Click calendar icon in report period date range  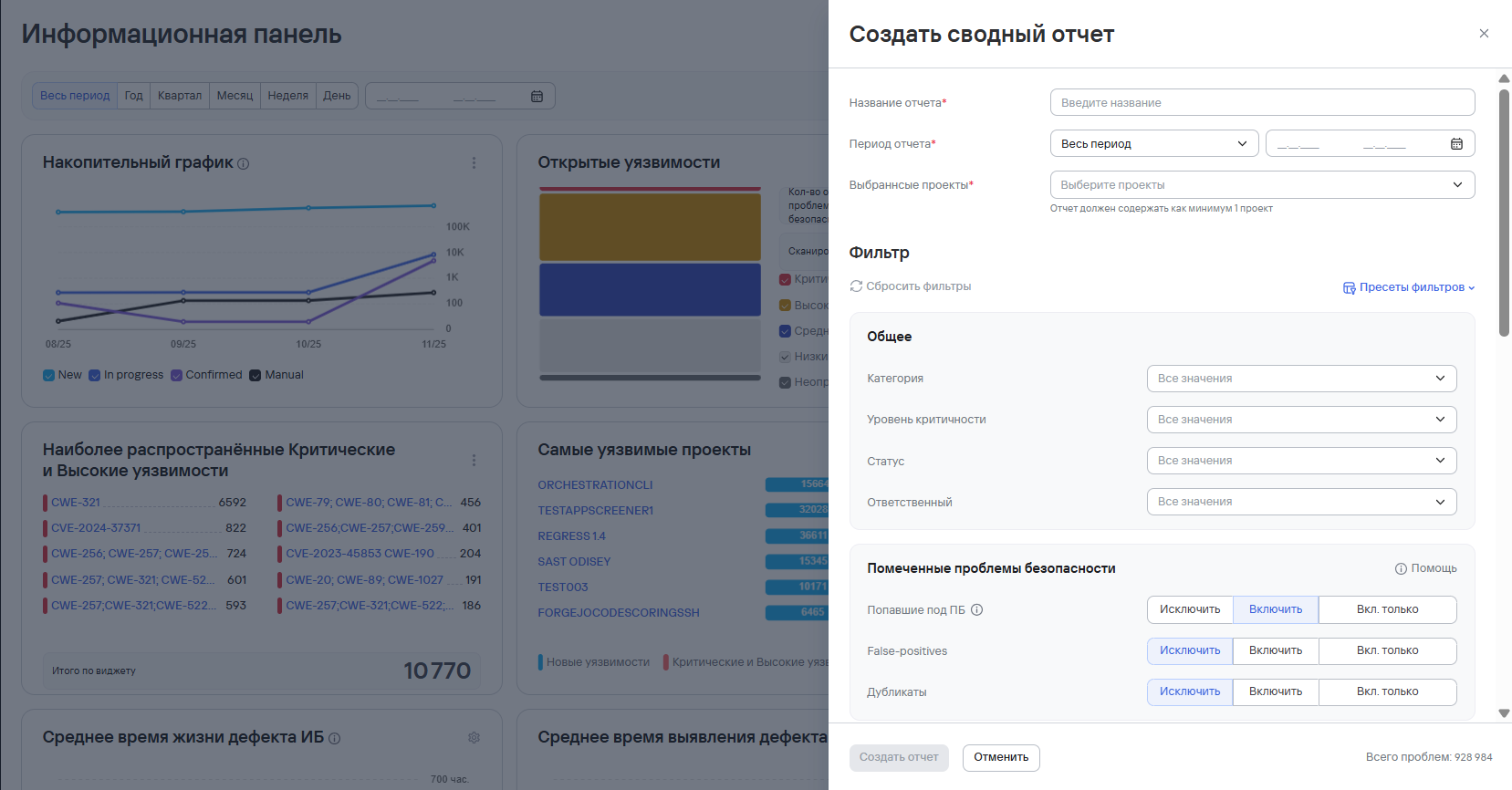(x=1456, y=144)
